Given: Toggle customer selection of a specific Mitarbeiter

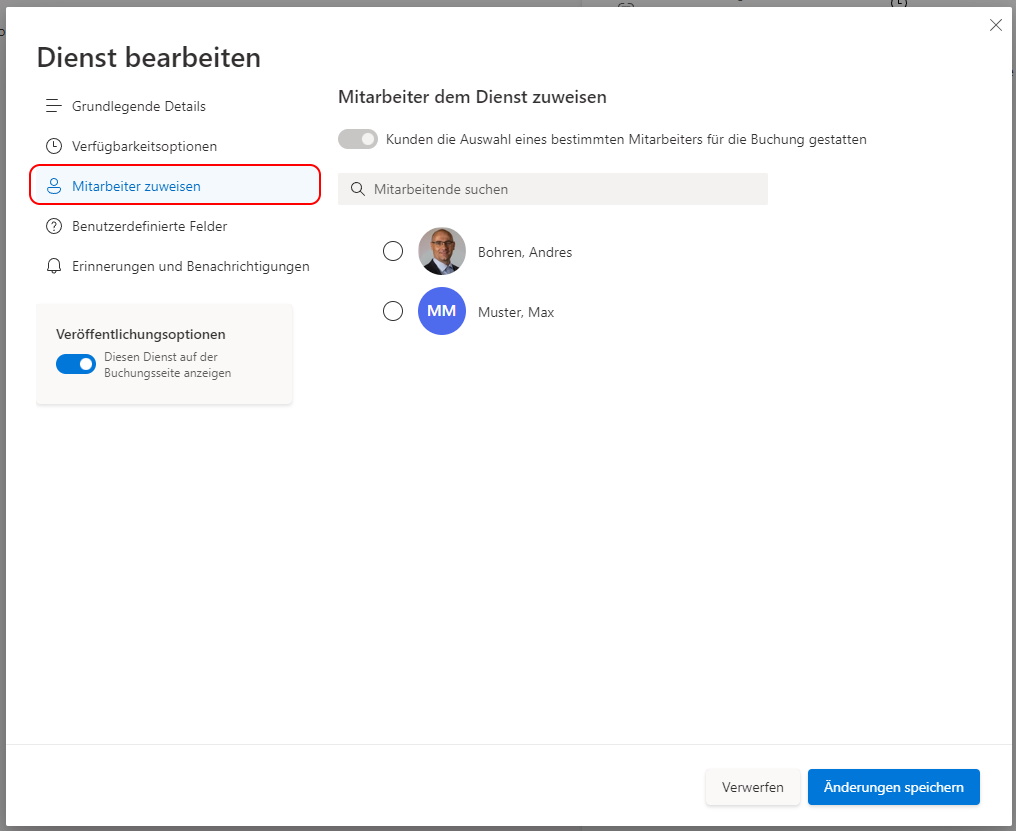Looking at the screenshot, I should pos(358,139).
